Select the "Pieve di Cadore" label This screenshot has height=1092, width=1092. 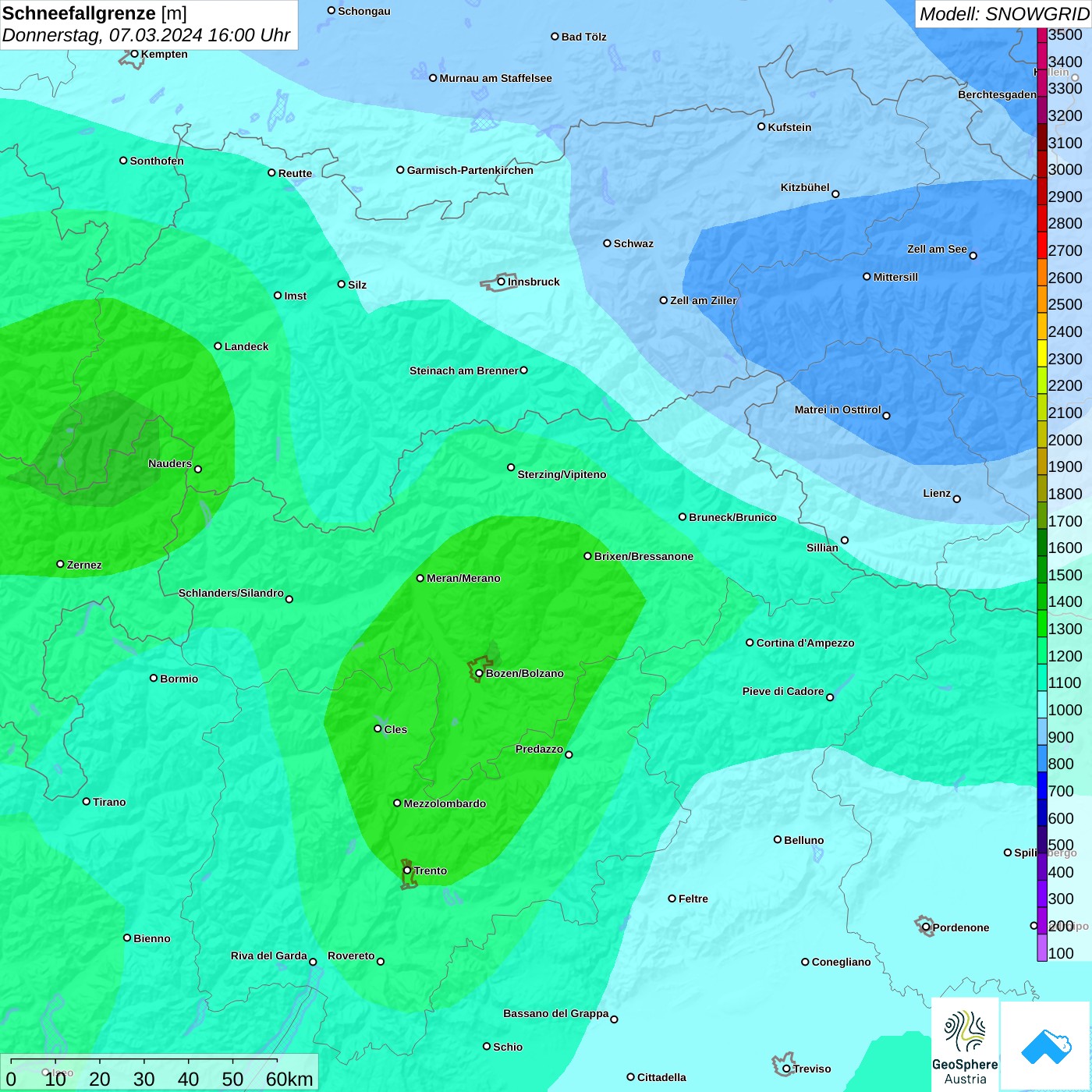(x=783, y=691)
